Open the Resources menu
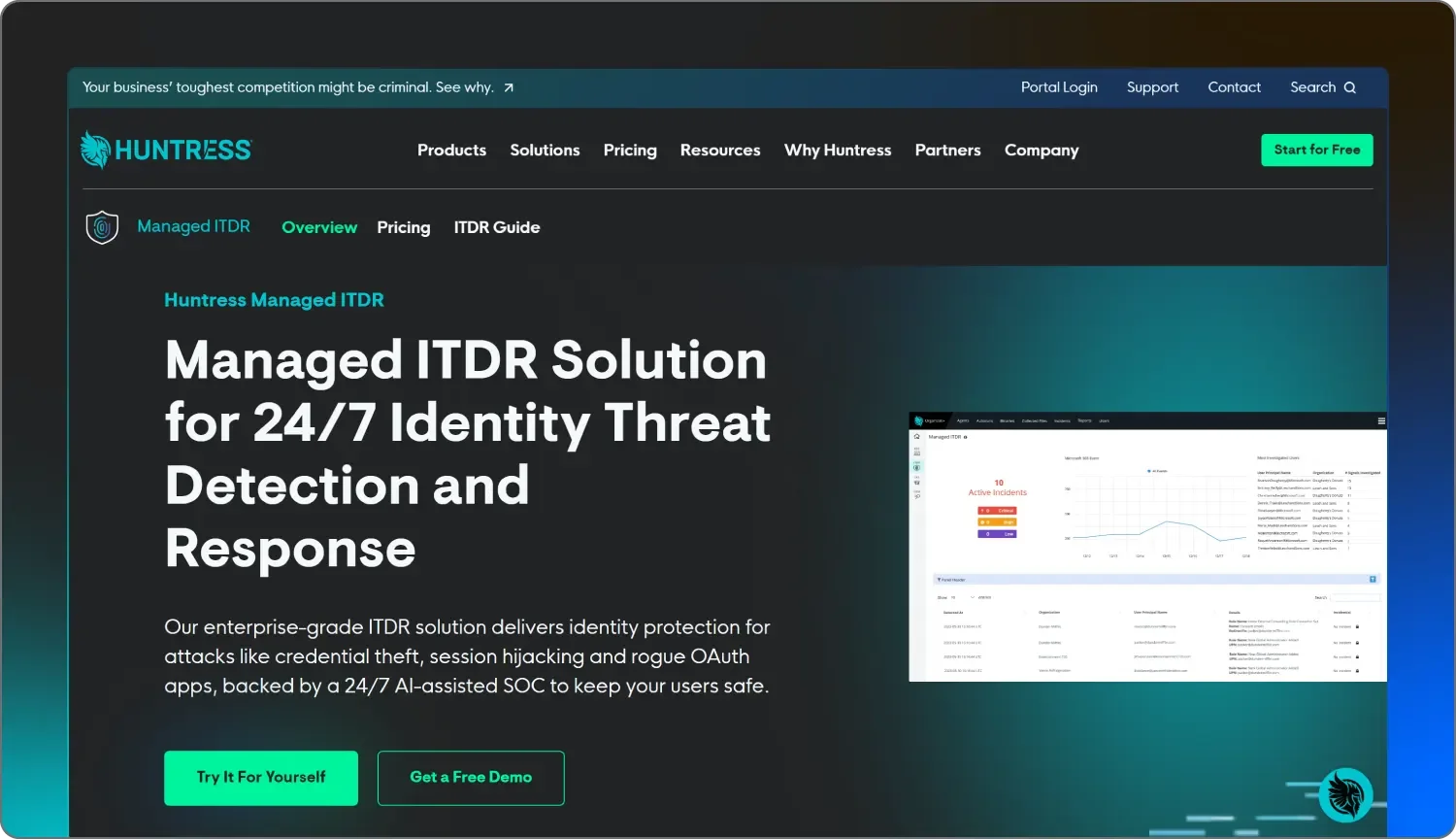This screenshot has width=1456, height=839. click(x=720, y=151)
